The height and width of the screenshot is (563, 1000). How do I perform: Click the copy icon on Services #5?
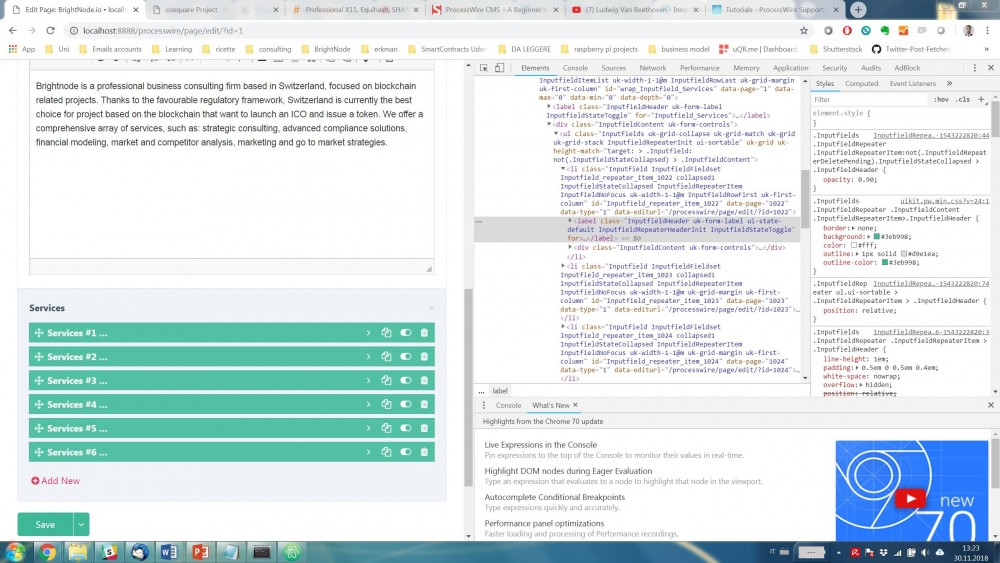tap(386, 428)
